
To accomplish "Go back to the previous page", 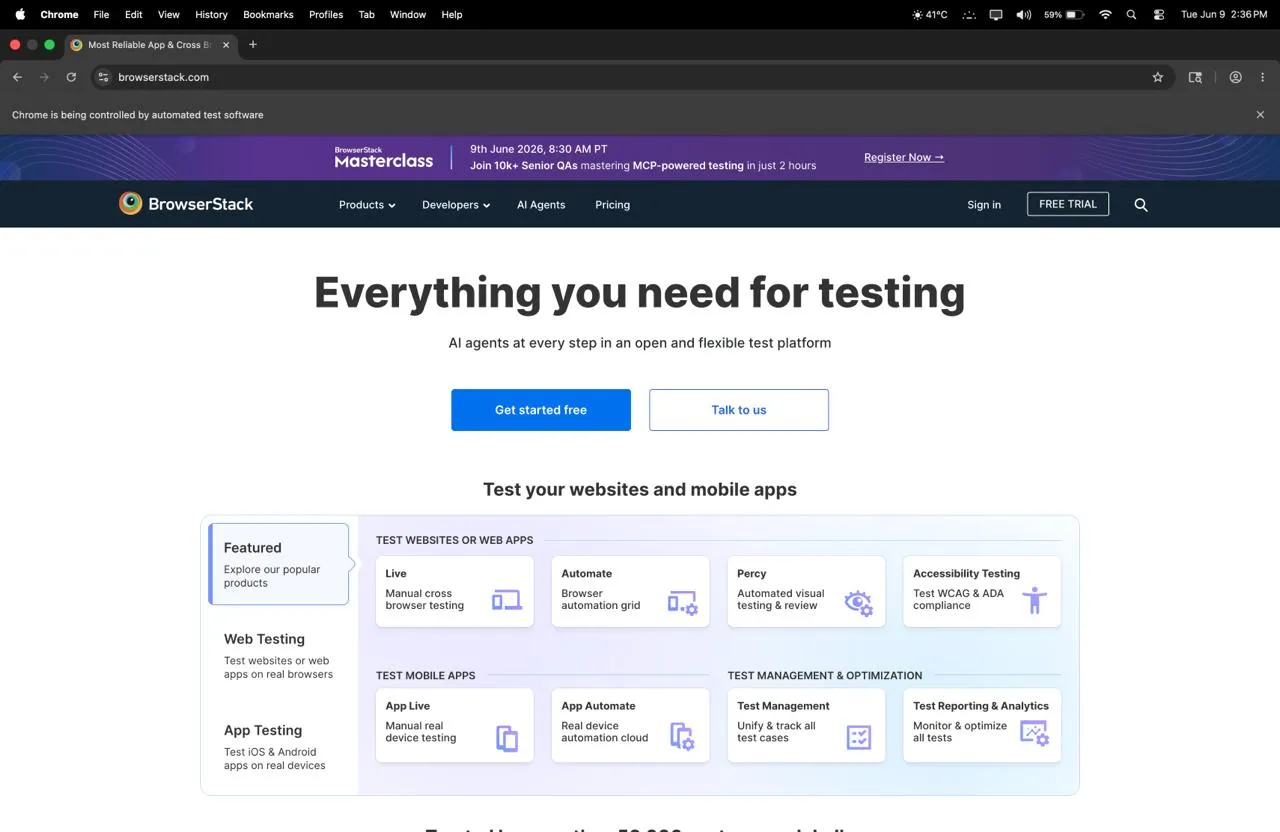I will pos(17,77).
